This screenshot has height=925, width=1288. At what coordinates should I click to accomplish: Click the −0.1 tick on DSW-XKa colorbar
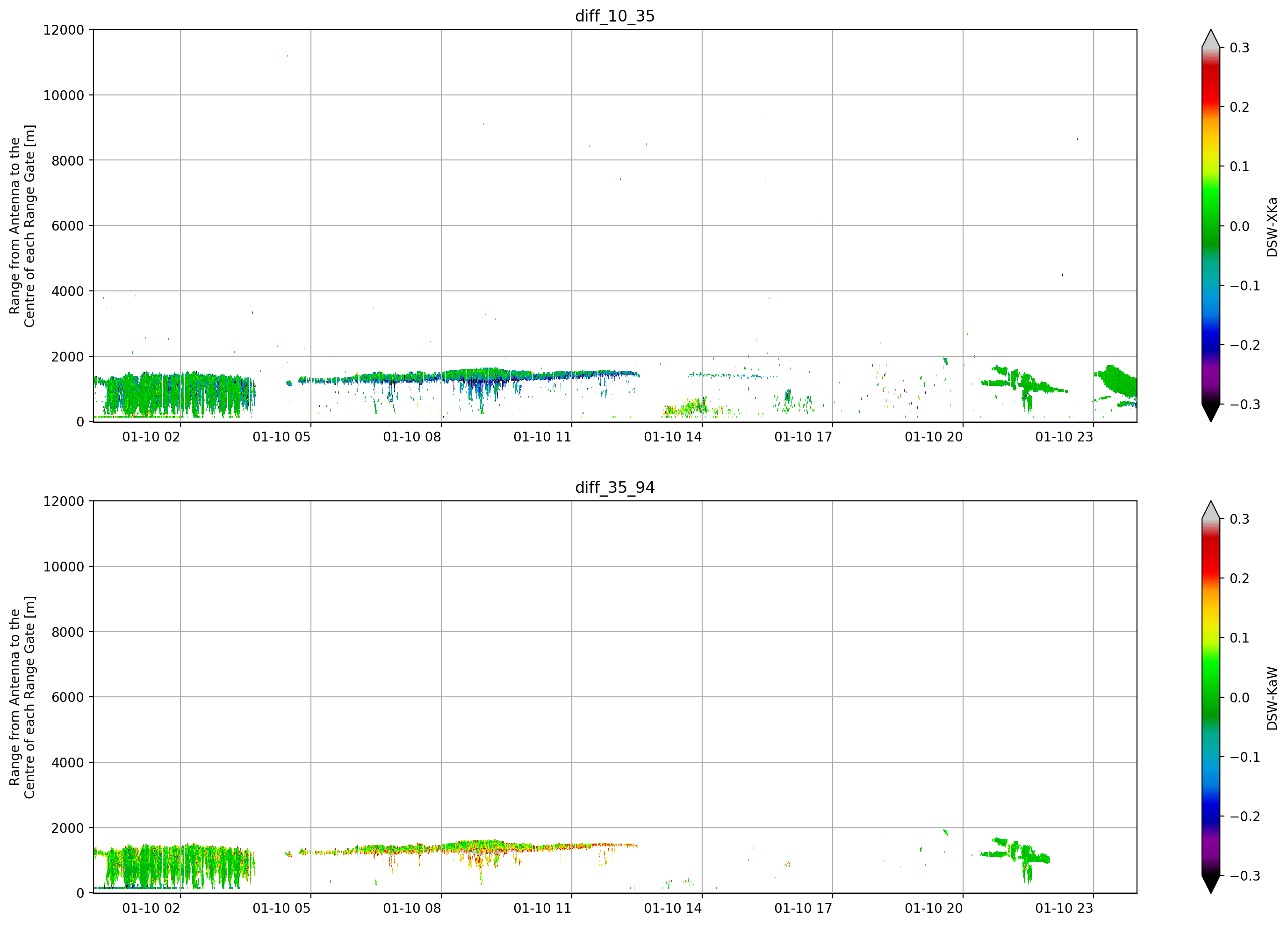(x=1245, y=286)
